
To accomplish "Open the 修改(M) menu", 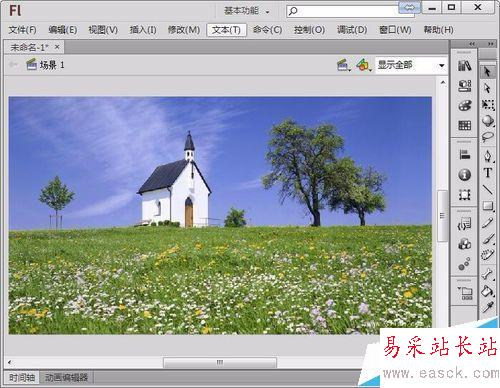I will click(x=184, y=30).
